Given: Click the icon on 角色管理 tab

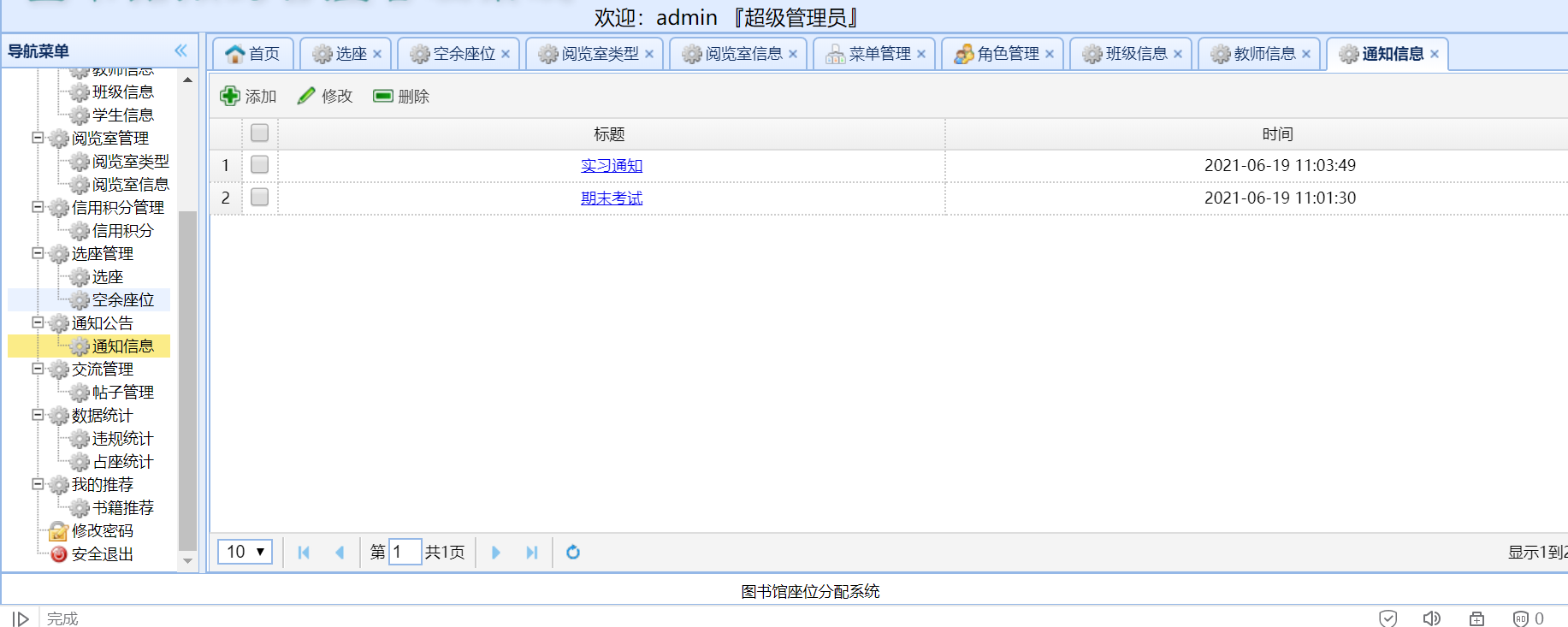Looking at the screenshot, I should pyautogui.click(x=964, y=54).
